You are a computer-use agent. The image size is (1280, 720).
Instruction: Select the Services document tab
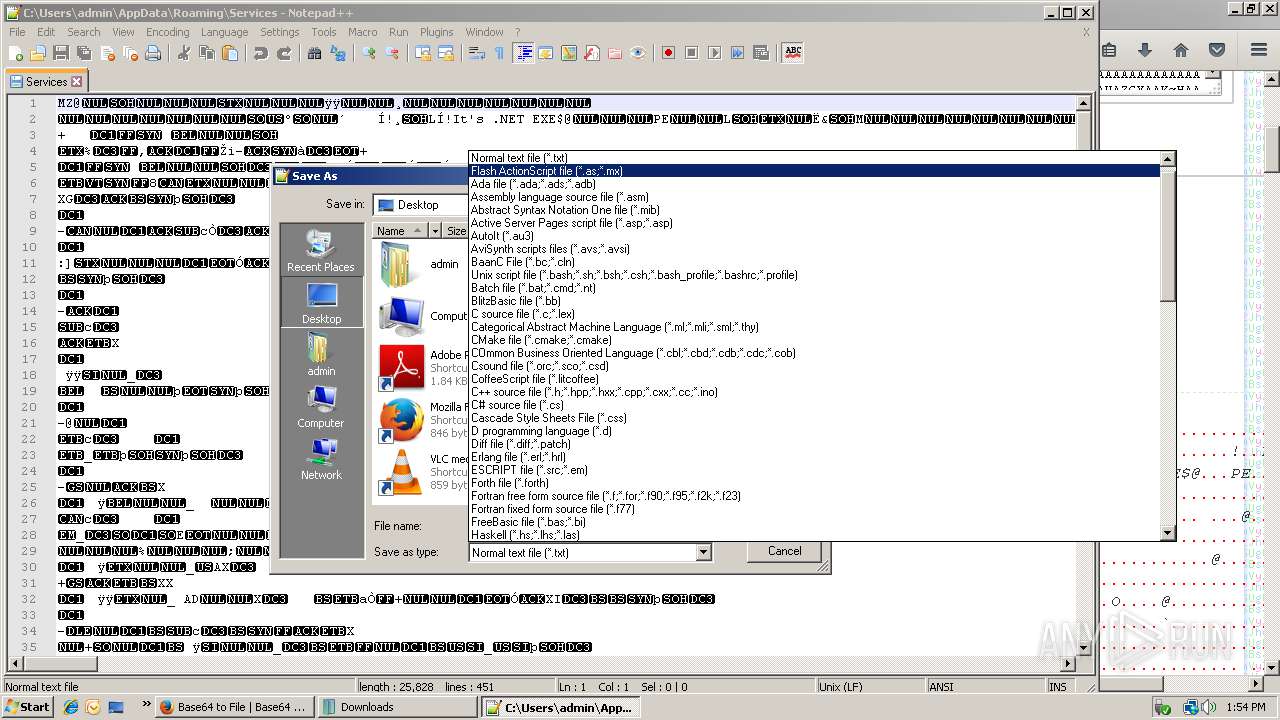(46, 82)
